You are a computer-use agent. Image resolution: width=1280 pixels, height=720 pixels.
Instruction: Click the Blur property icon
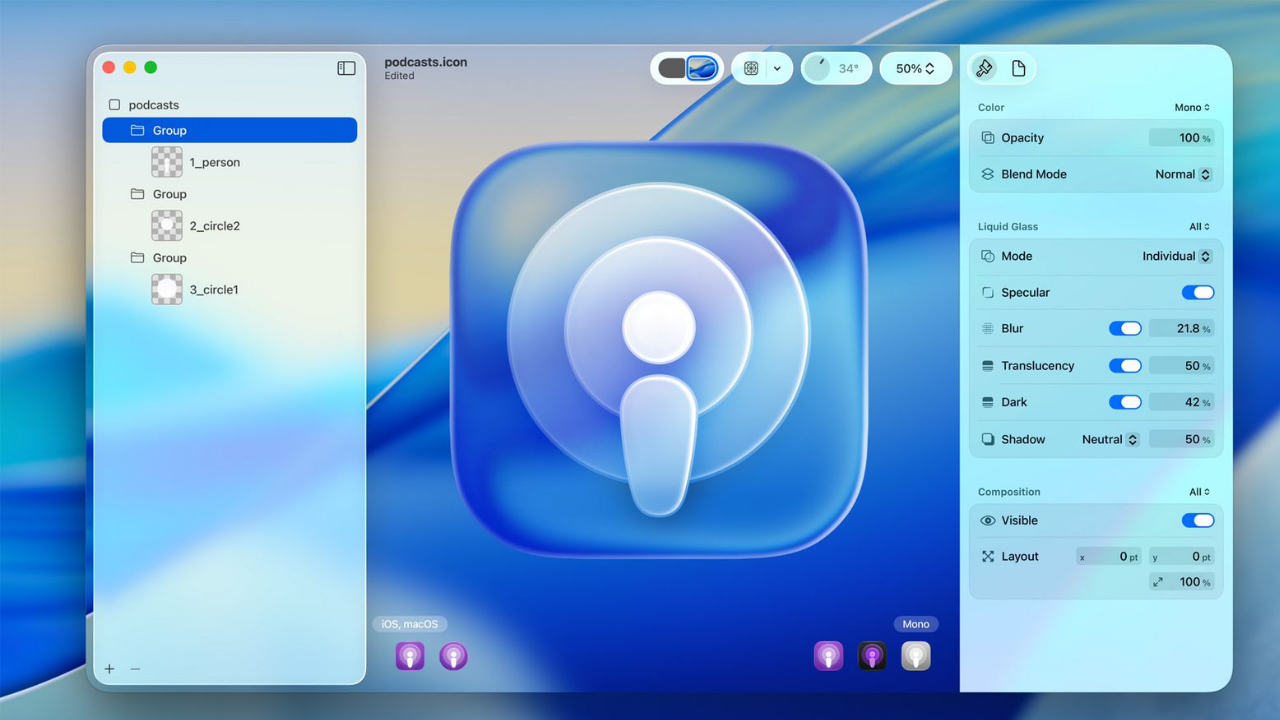[x=988, y=328]
